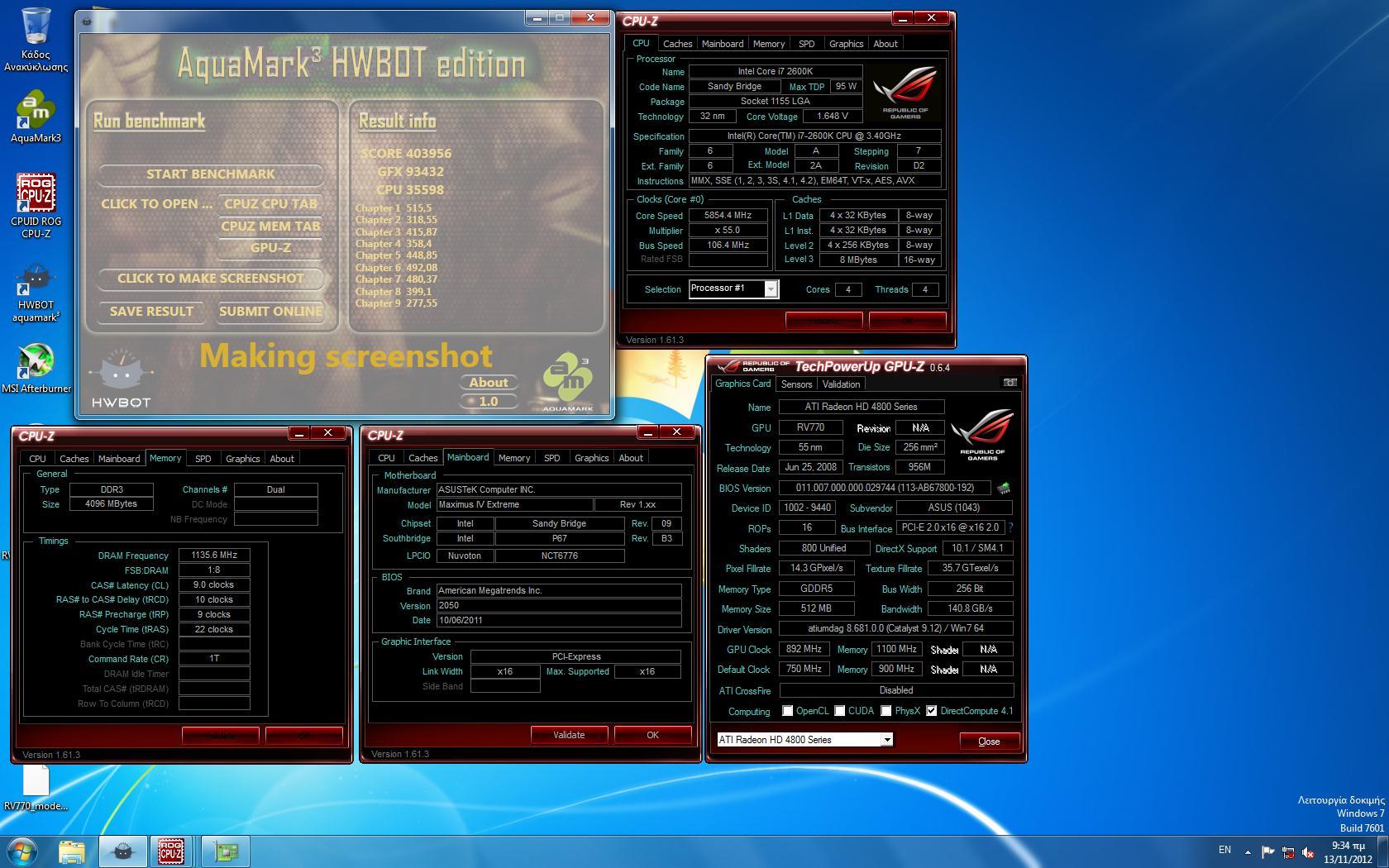Click CPUZ CPU TAB button
1389x868 pixels.
[270, 204]
